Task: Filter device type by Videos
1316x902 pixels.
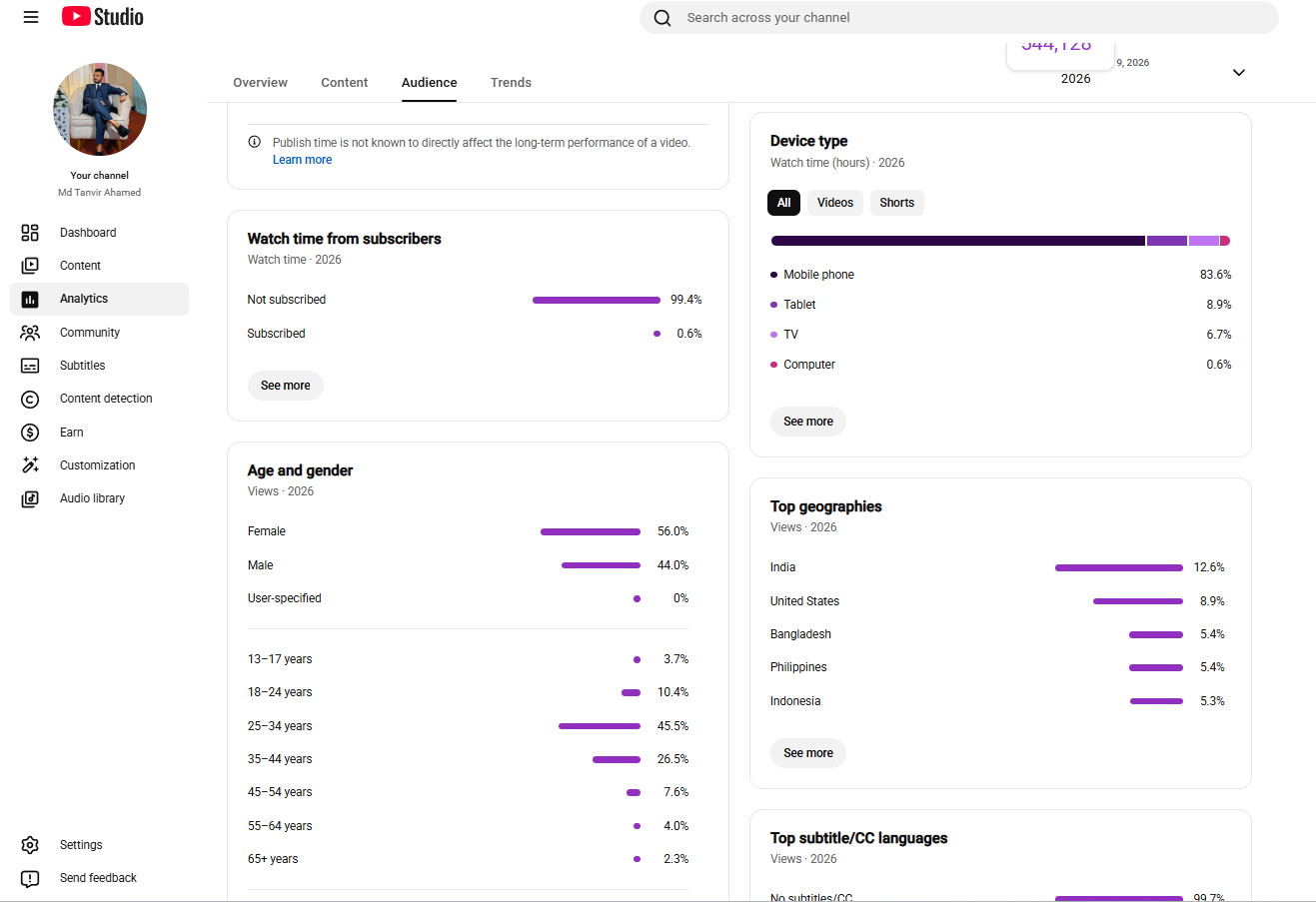Action: click(x=835, y=203)
